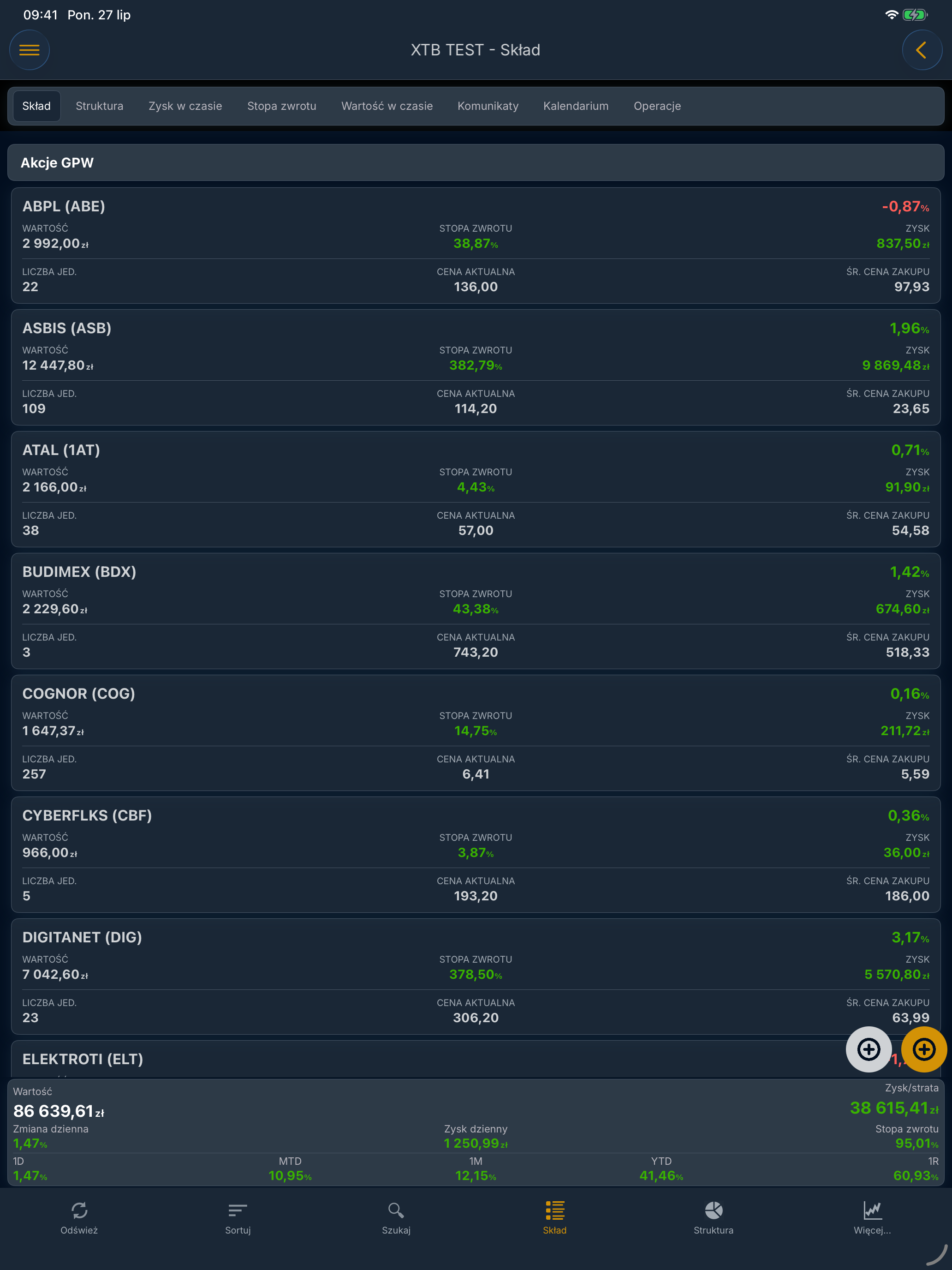This screenshot has width=952, height=1270.
Task: Tap the orange circular plus button
Action: click(924, 1049)
